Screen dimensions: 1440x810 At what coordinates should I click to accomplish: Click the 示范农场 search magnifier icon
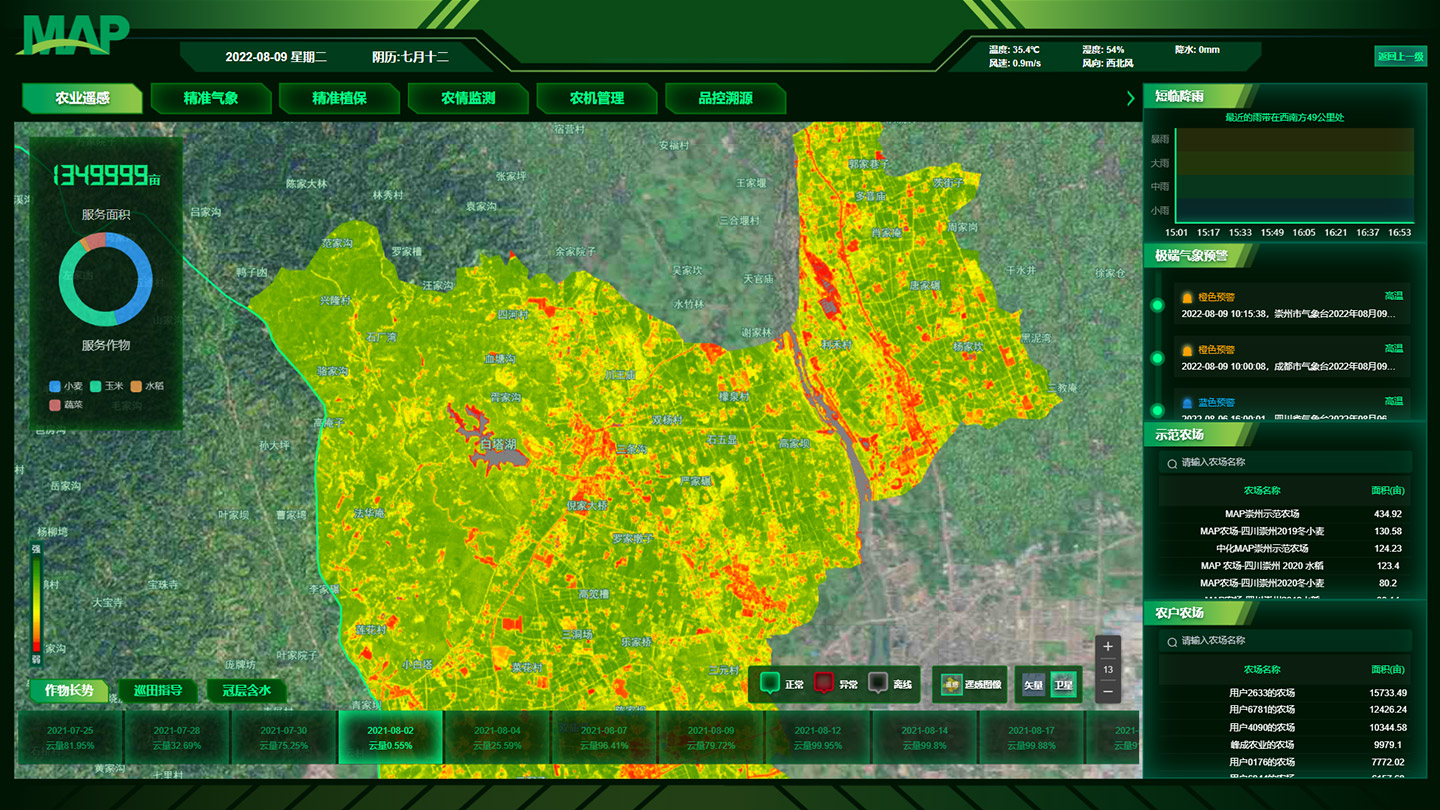tap(1172, 463)
